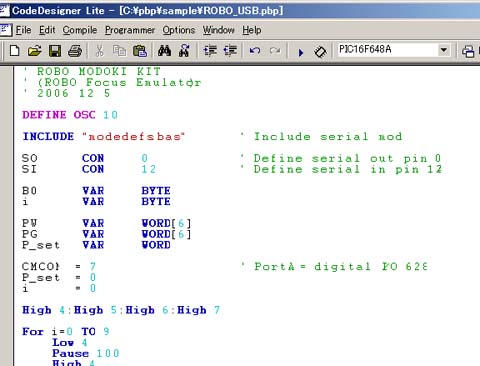Open the Window menu
480x366 pixels.
[219, 30]
